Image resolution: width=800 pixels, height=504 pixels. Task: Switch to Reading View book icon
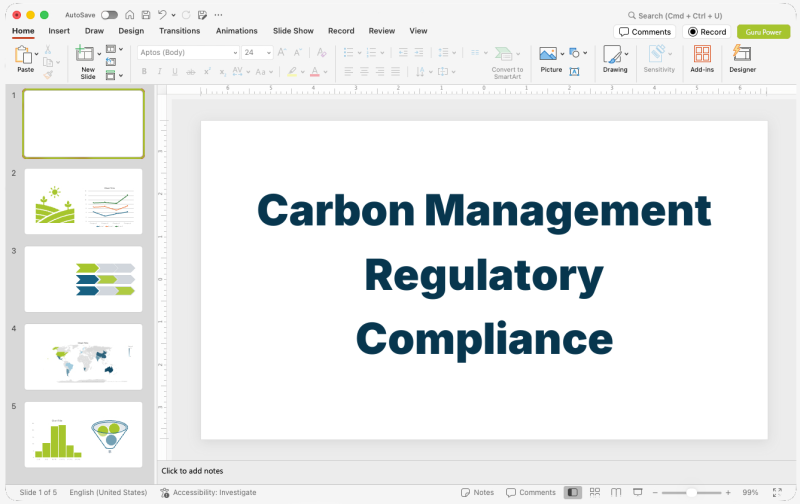coord(616,492)
